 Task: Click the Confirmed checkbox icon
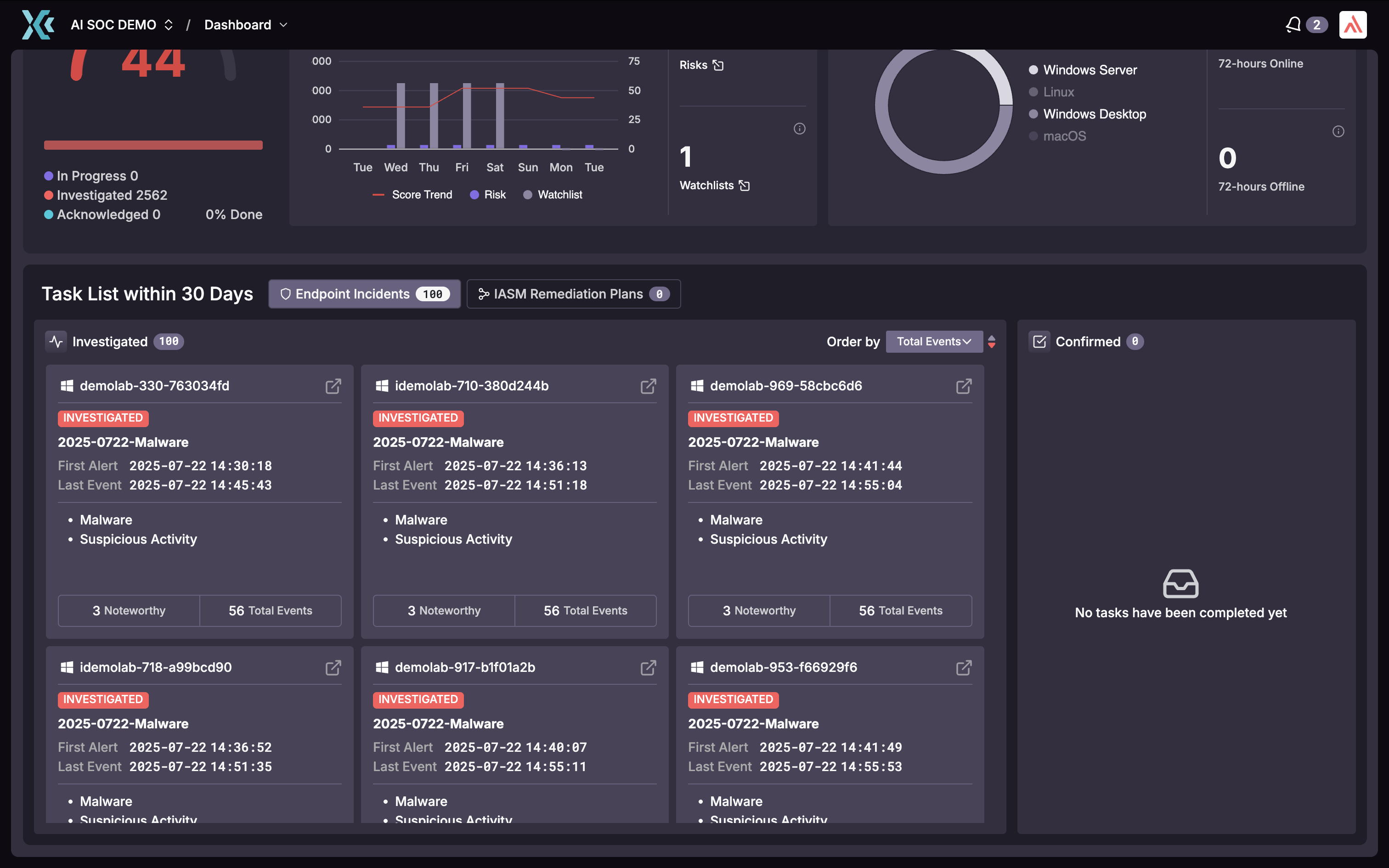click(x=1041, y=341)
